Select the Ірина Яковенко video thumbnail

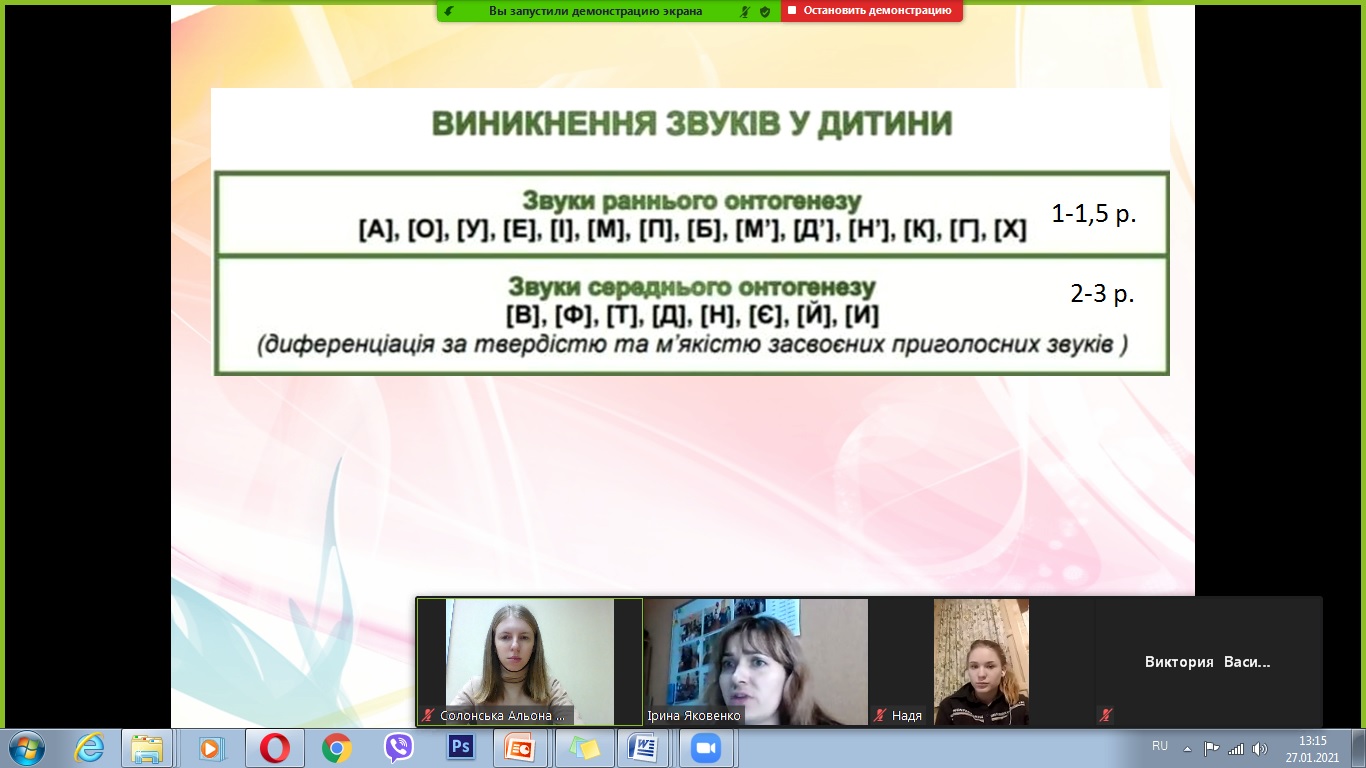click(x=755, y=661)
